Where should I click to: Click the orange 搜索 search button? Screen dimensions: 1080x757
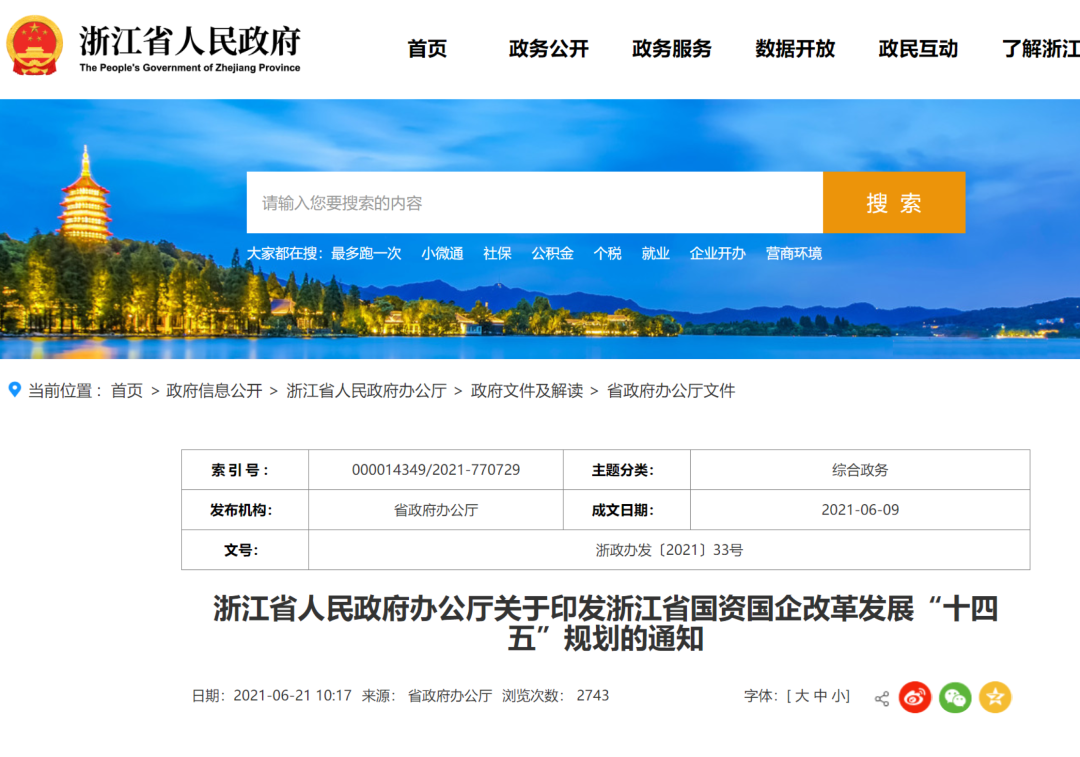[x=893, y=203]
